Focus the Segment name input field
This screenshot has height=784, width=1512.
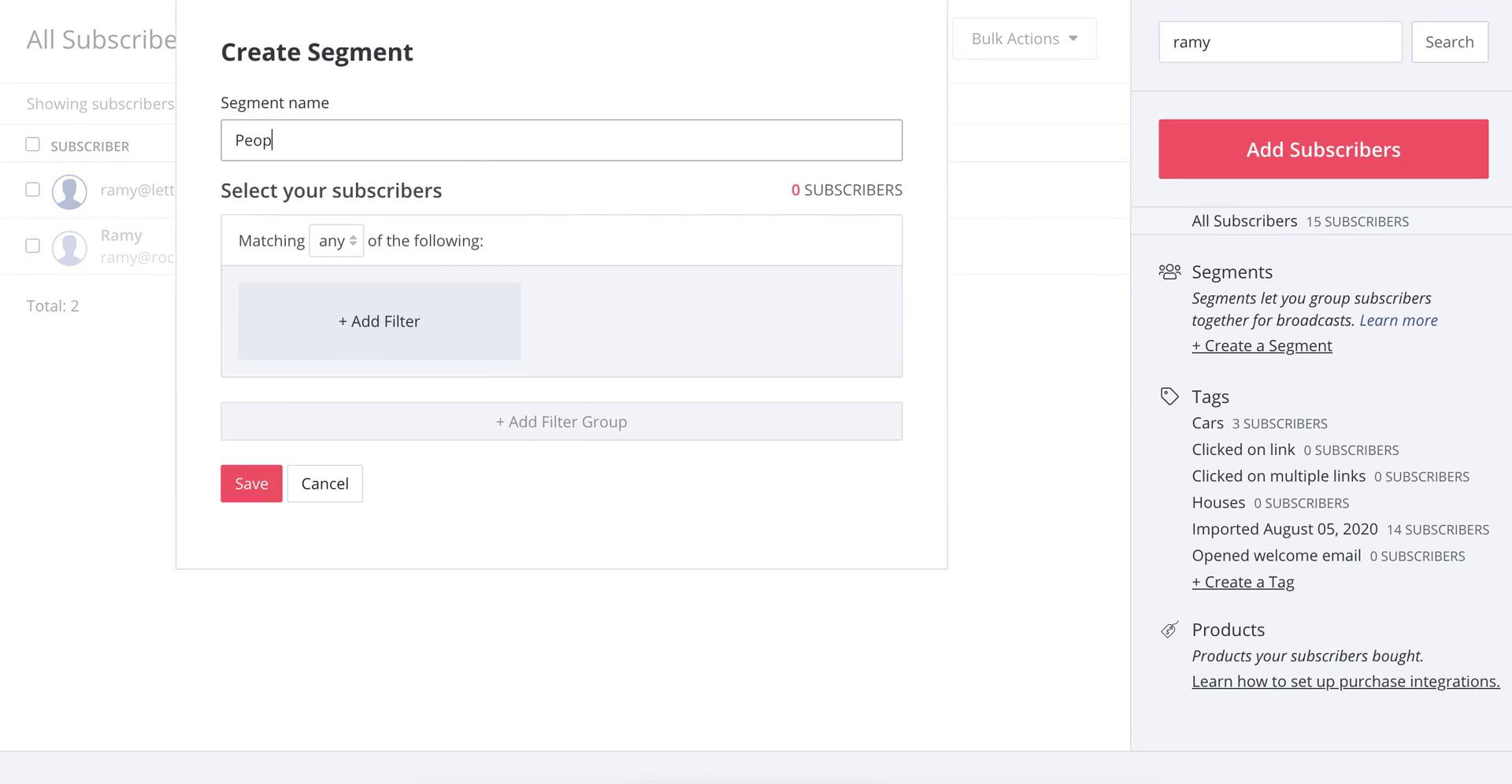coord(561,140)
